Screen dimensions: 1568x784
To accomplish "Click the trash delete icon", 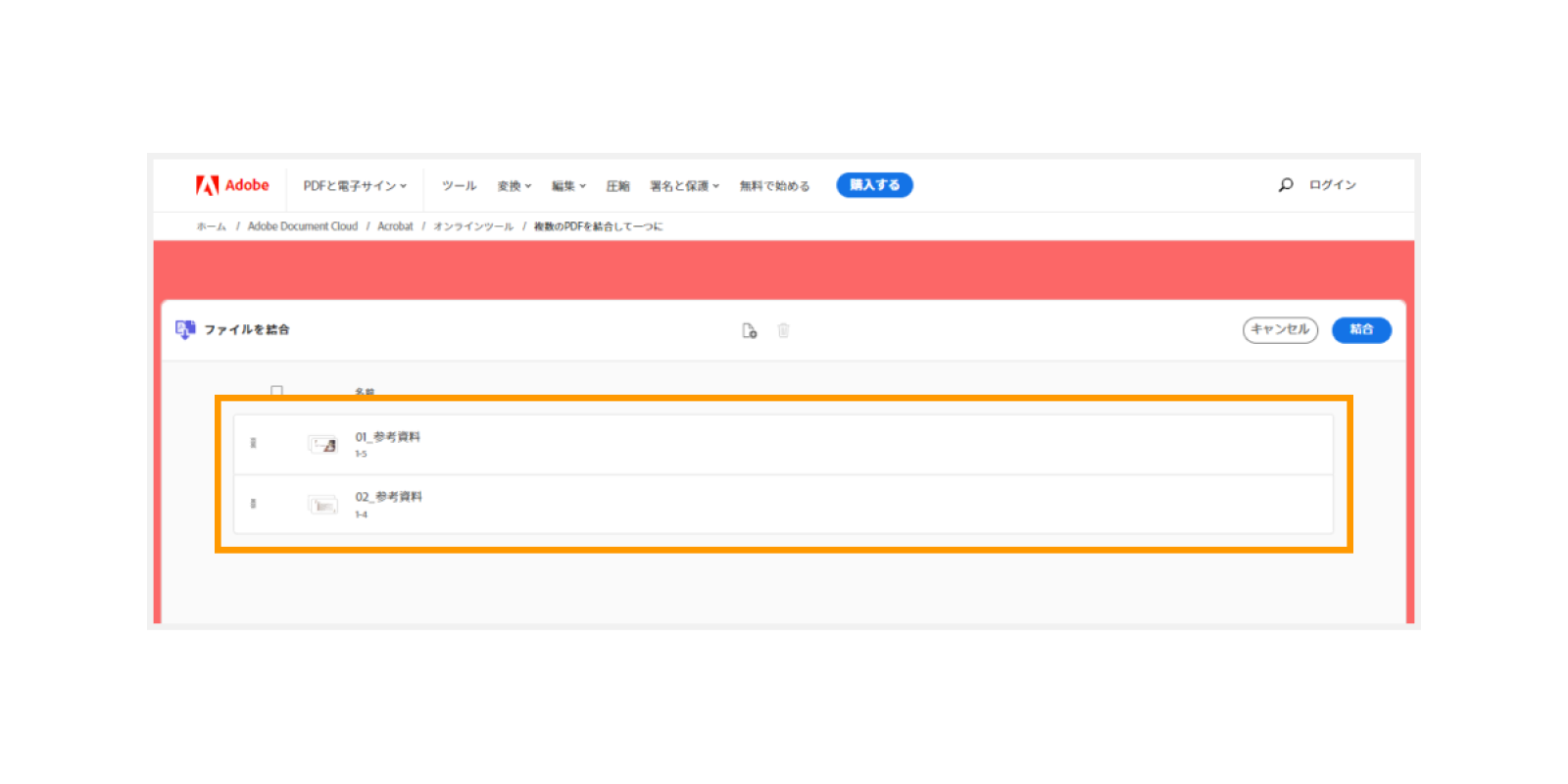I will point(783,330).
